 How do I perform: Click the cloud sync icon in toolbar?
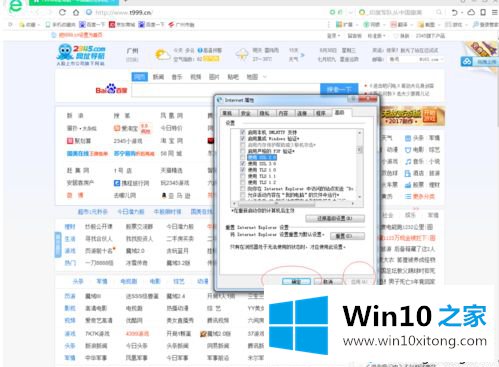(x=471, y=12)
